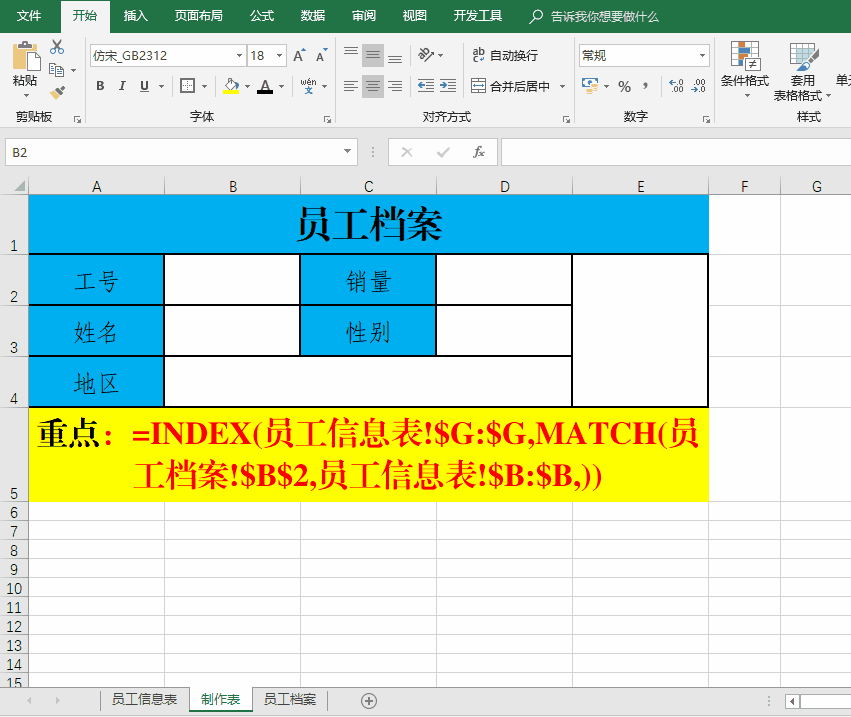Expand the number format dropdown (常规)

pos(703,56)
